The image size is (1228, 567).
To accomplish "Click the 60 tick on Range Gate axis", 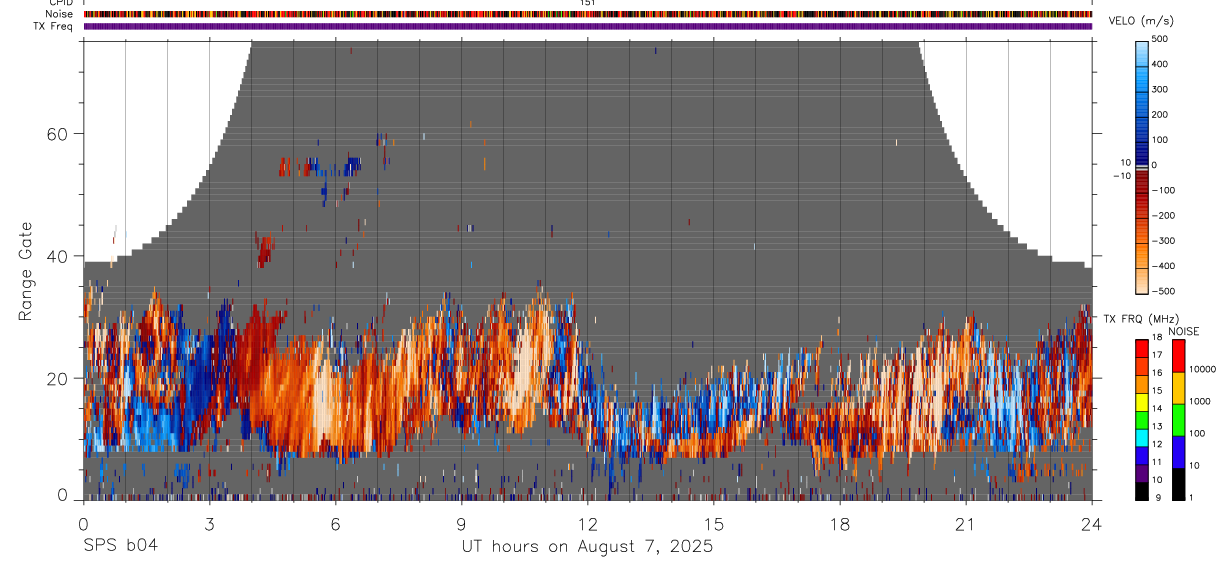I will [x=58, y=133].
